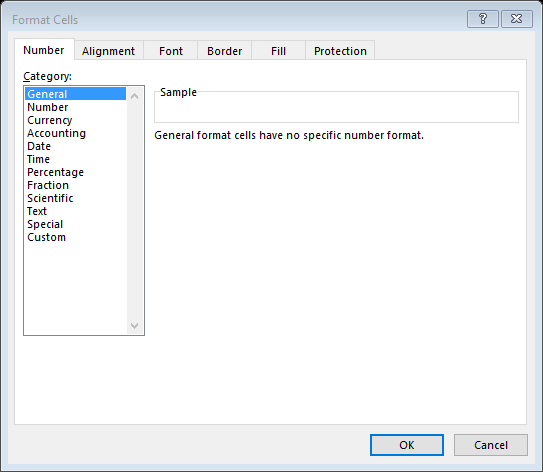Open the Protection tab
The image size is (543, 472).
(340, 51)
